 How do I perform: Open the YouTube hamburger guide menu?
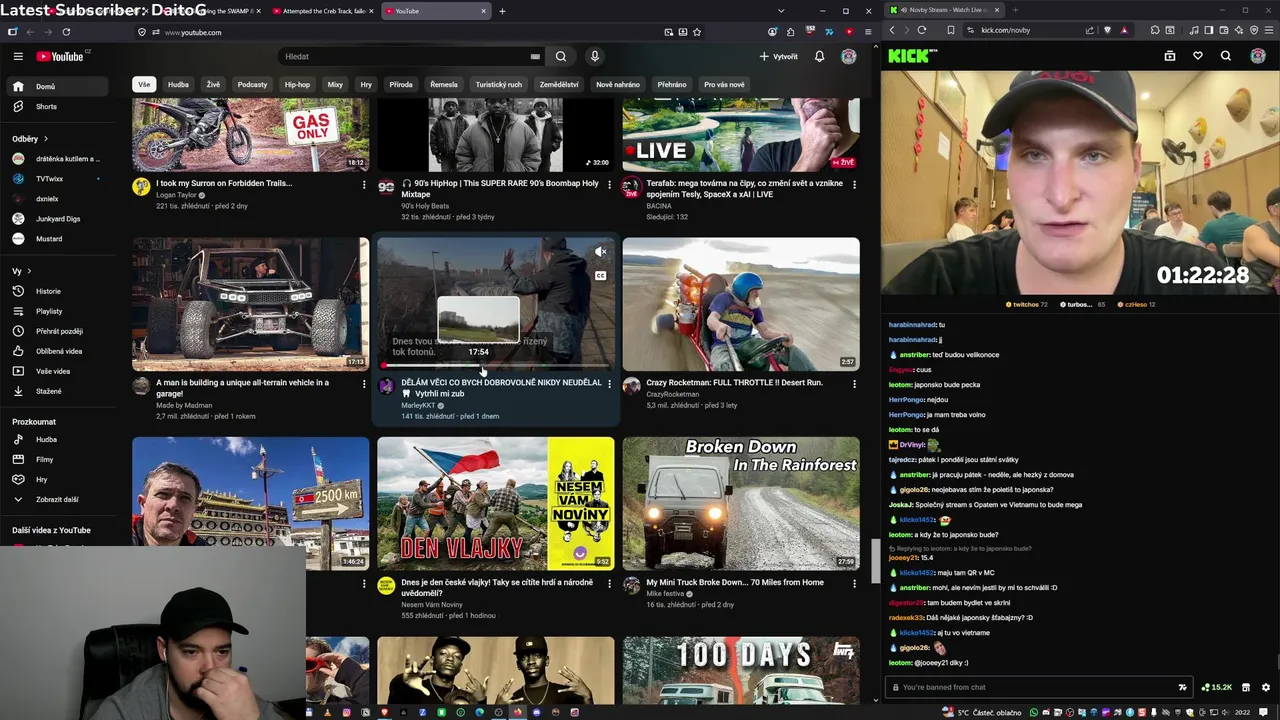(x=18, y=57)
